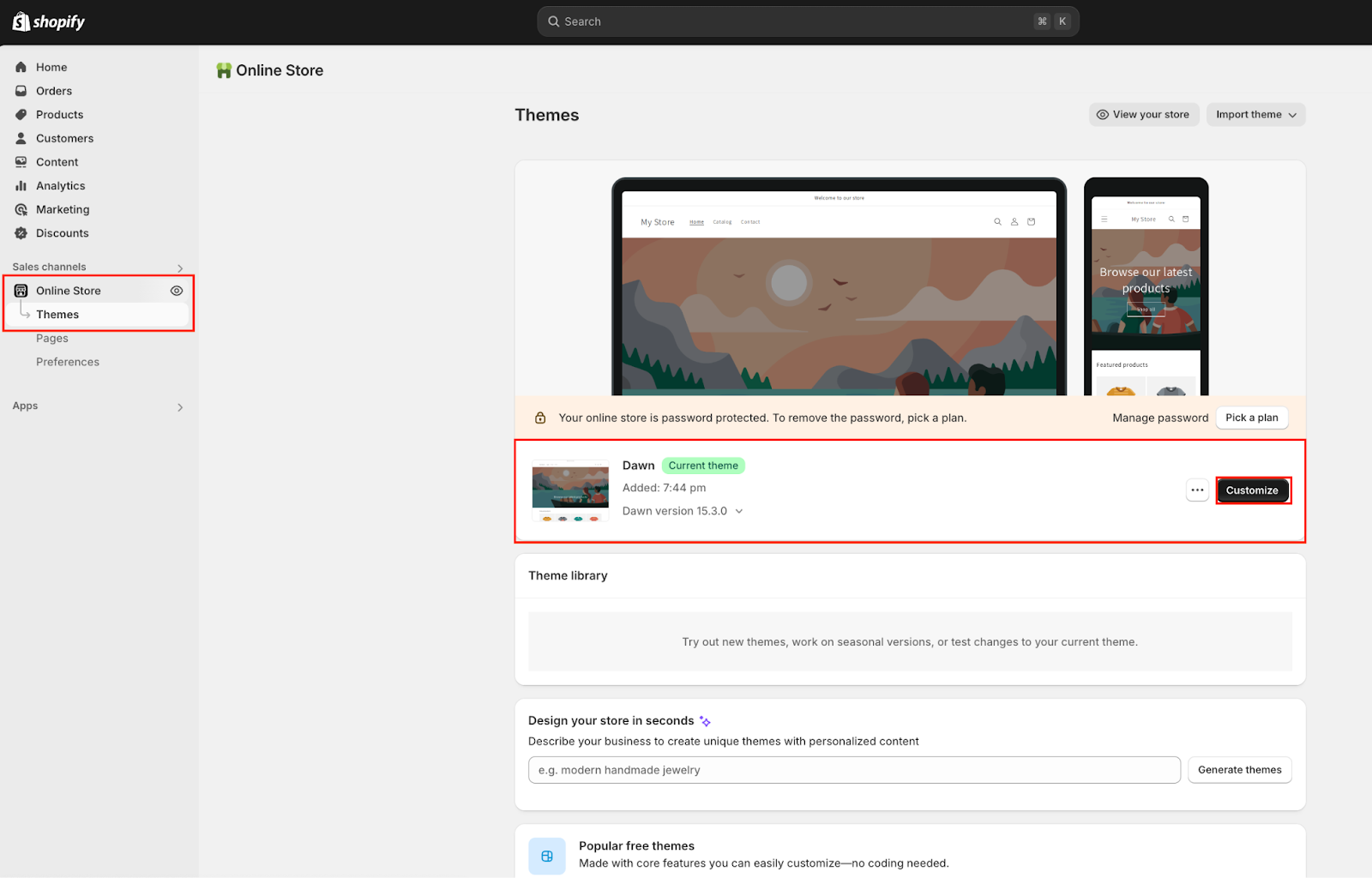Click the eye icon beside Online Store
Image resolution: width=1372 pixels, height=878 pixels.
click(x=177, y=291)
